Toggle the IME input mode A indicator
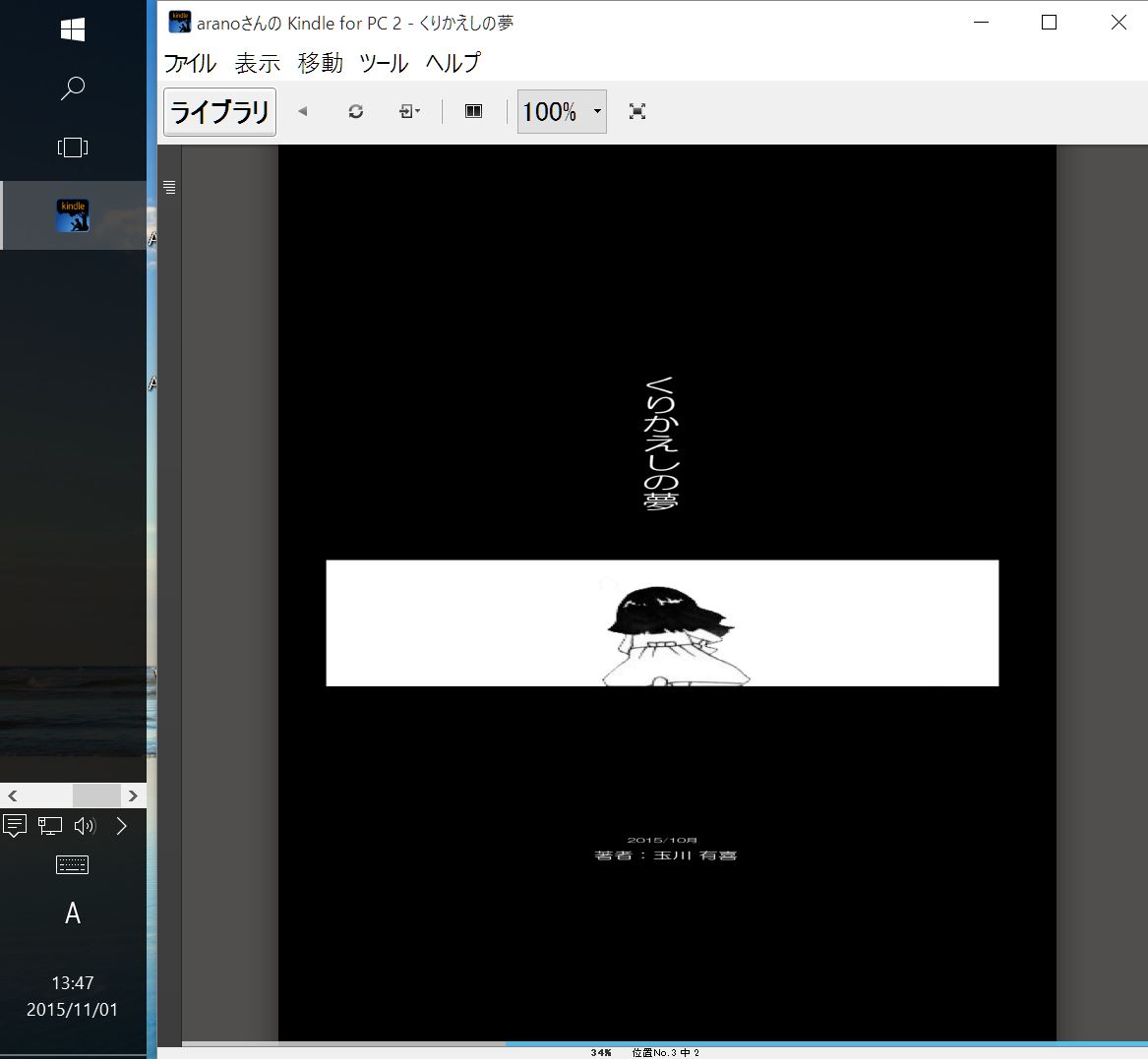 click(73, 914)
